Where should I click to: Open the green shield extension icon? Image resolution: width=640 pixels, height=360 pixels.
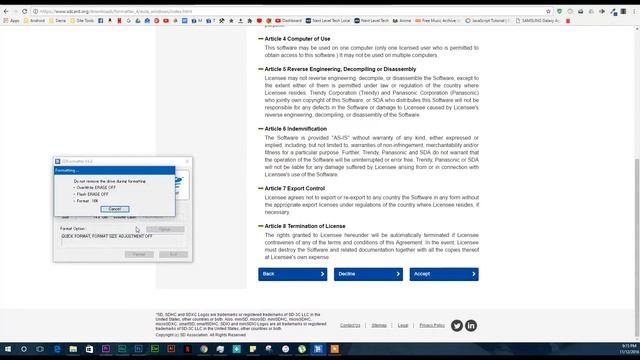559,11
